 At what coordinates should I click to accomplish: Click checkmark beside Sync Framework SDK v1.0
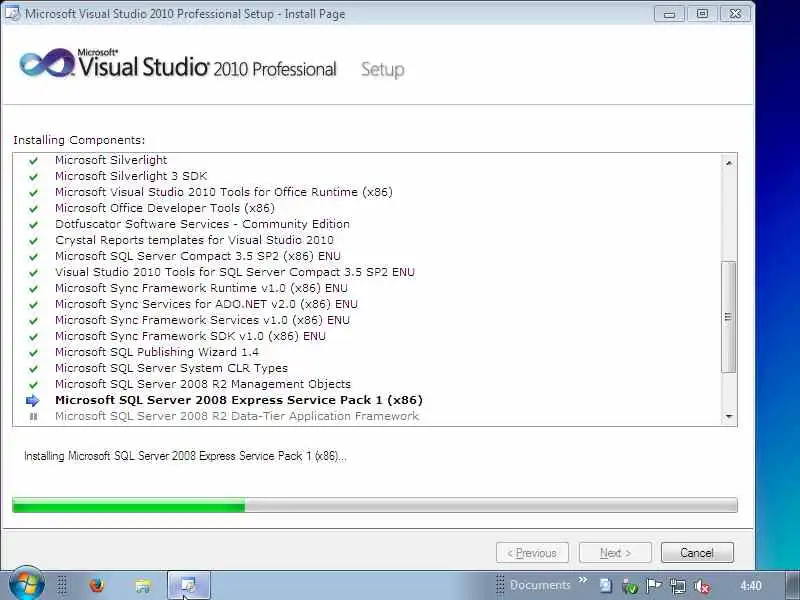click(x=34, y=337)
